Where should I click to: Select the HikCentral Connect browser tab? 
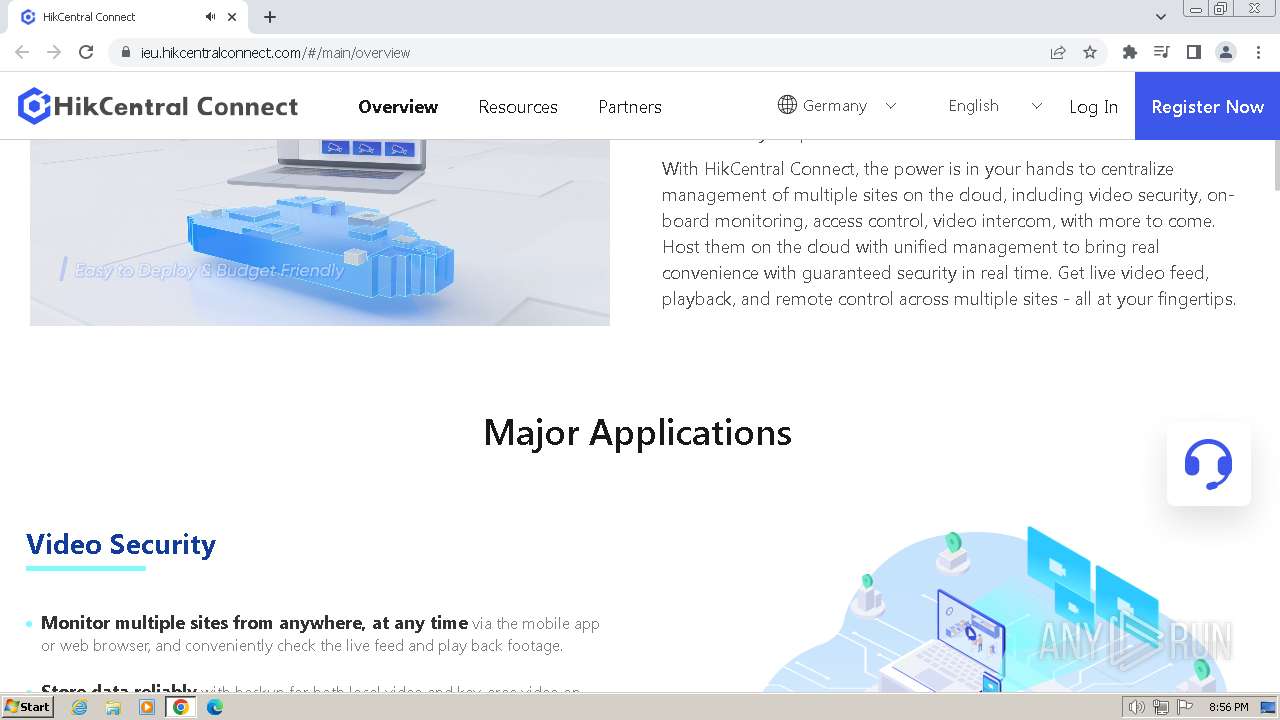130,17
